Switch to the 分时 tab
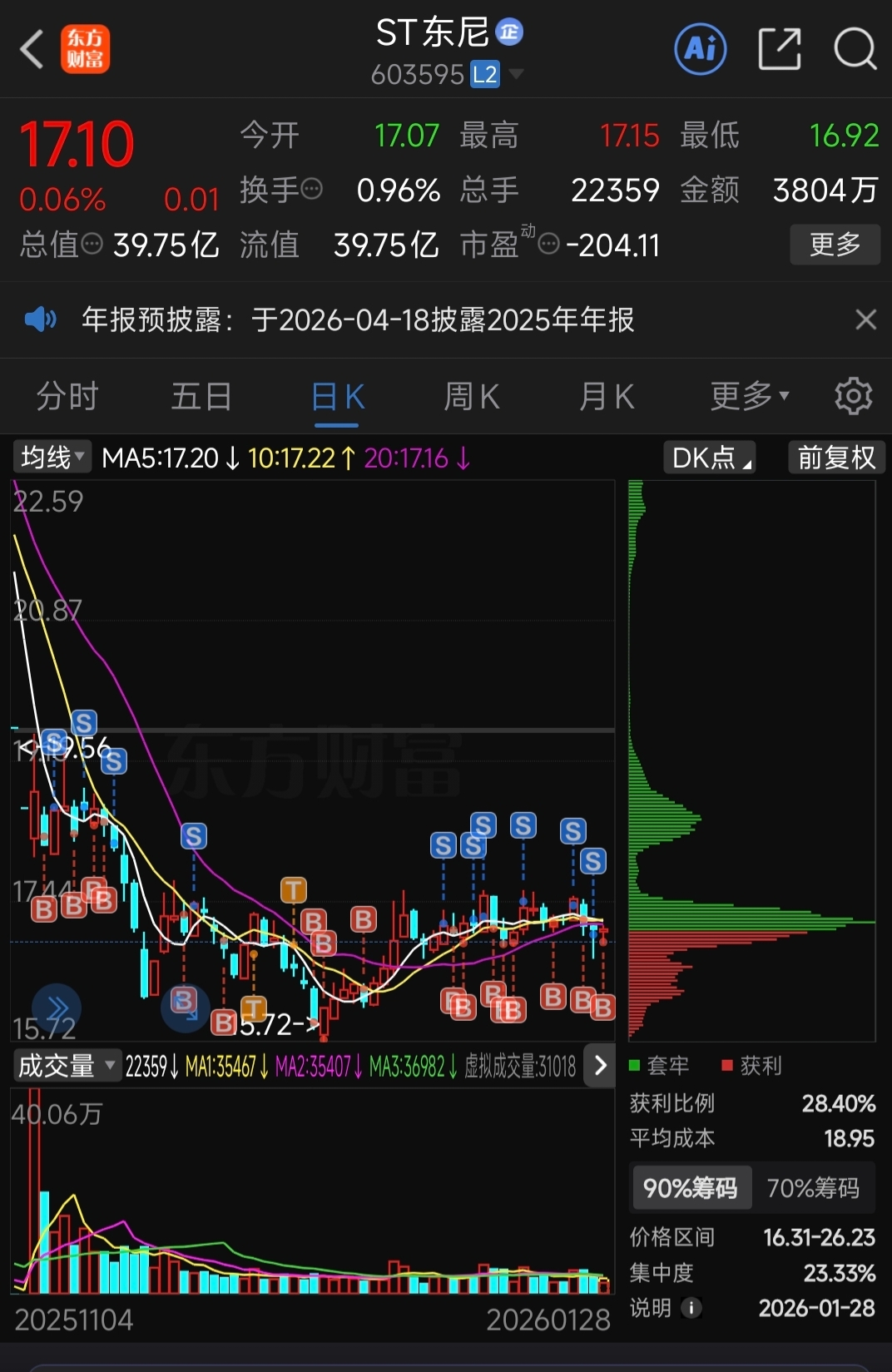Viewport: 892px width, 1372px height. point(67,396)
